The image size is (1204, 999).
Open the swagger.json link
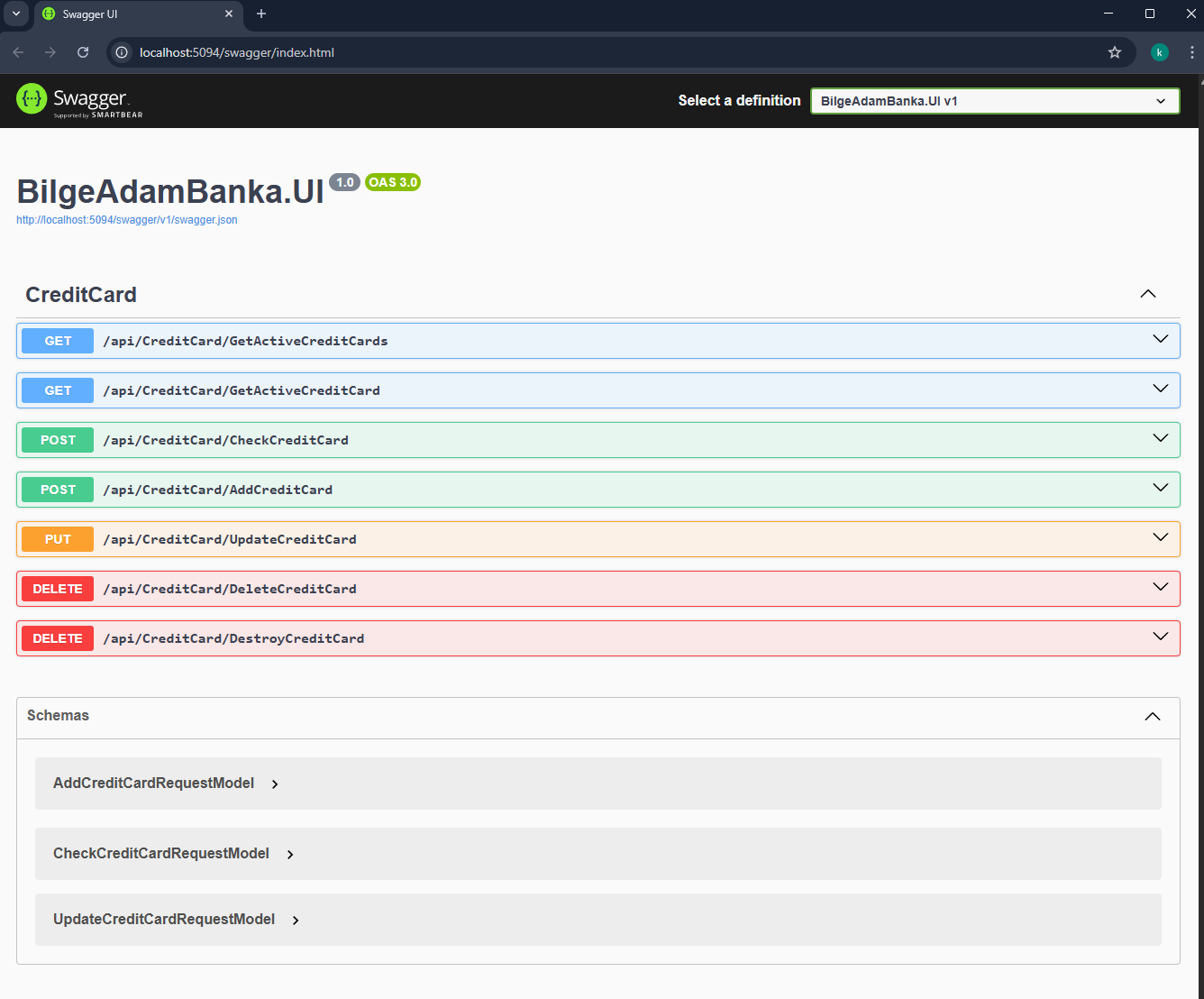tap(127, 220)
